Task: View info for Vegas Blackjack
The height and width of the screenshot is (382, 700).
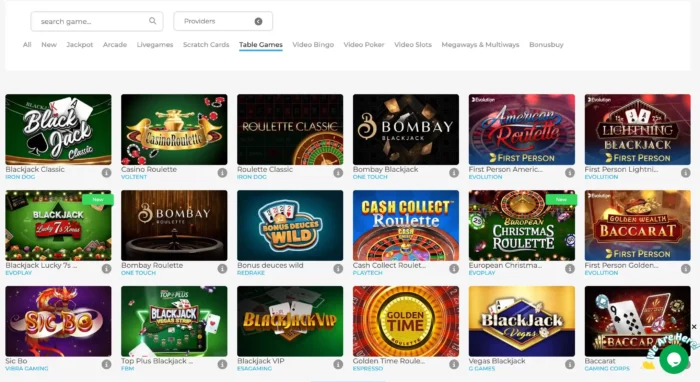Action: (570, 365)
